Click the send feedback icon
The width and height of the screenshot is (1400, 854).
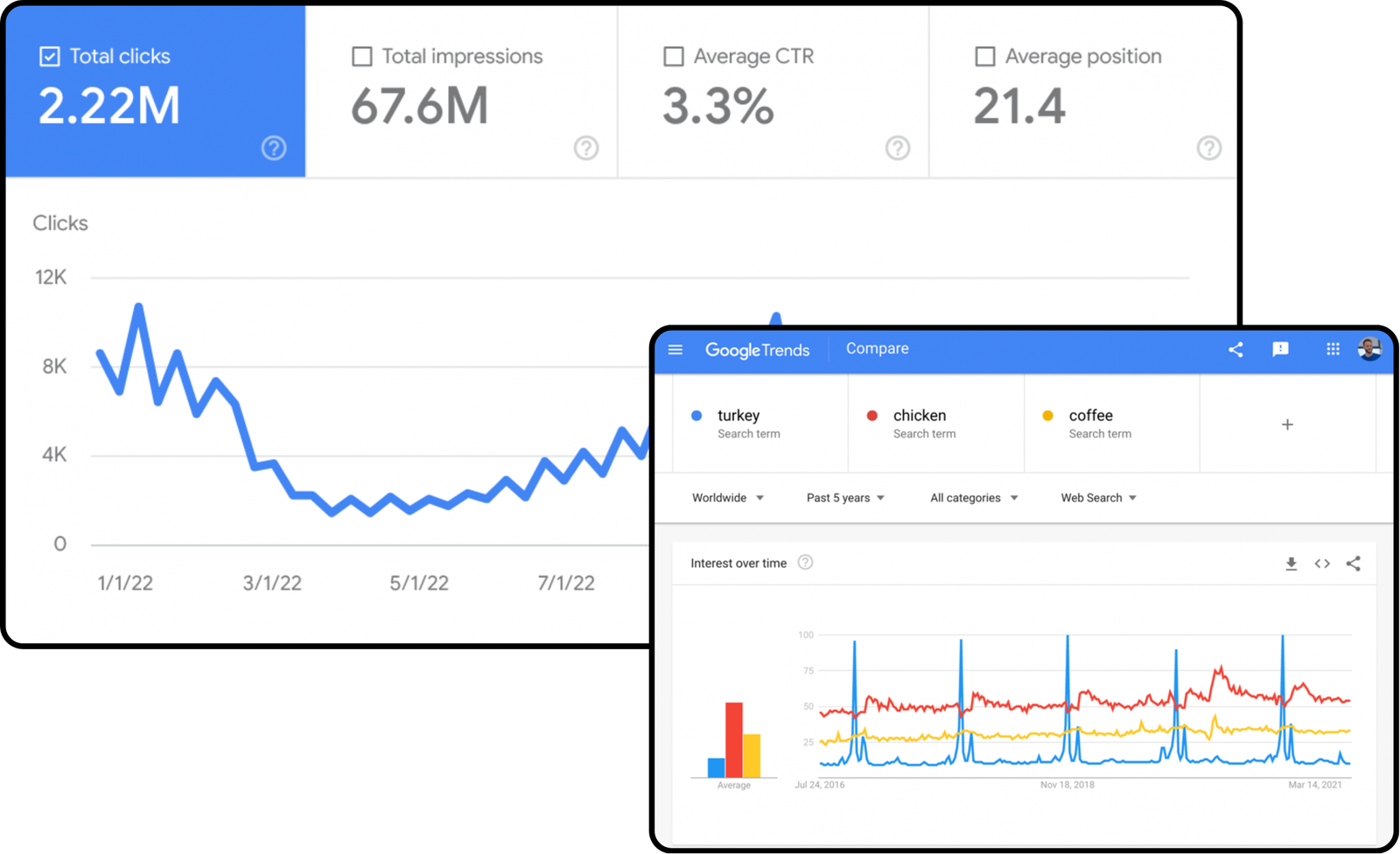pos(1280,350)
